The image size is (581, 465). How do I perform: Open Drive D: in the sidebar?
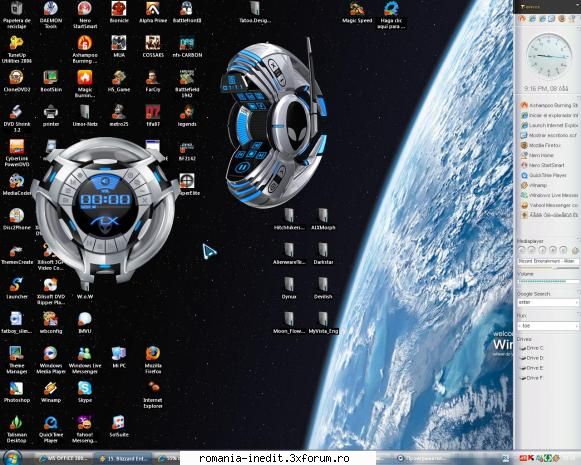click(x=532, y=358)
